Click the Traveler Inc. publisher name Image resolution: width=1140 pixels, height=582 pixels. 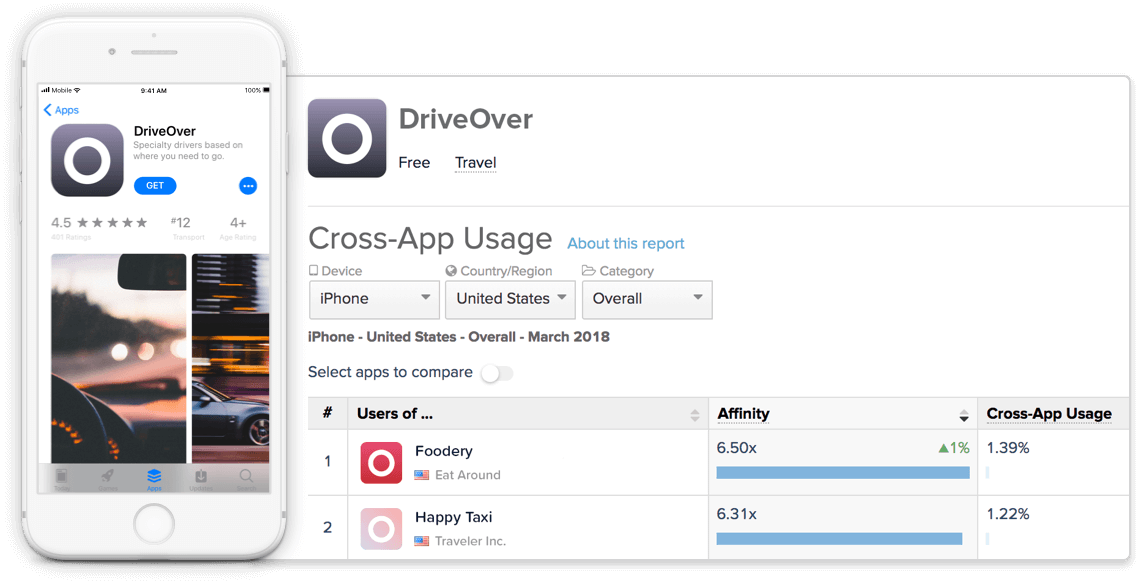click(470, 541)
